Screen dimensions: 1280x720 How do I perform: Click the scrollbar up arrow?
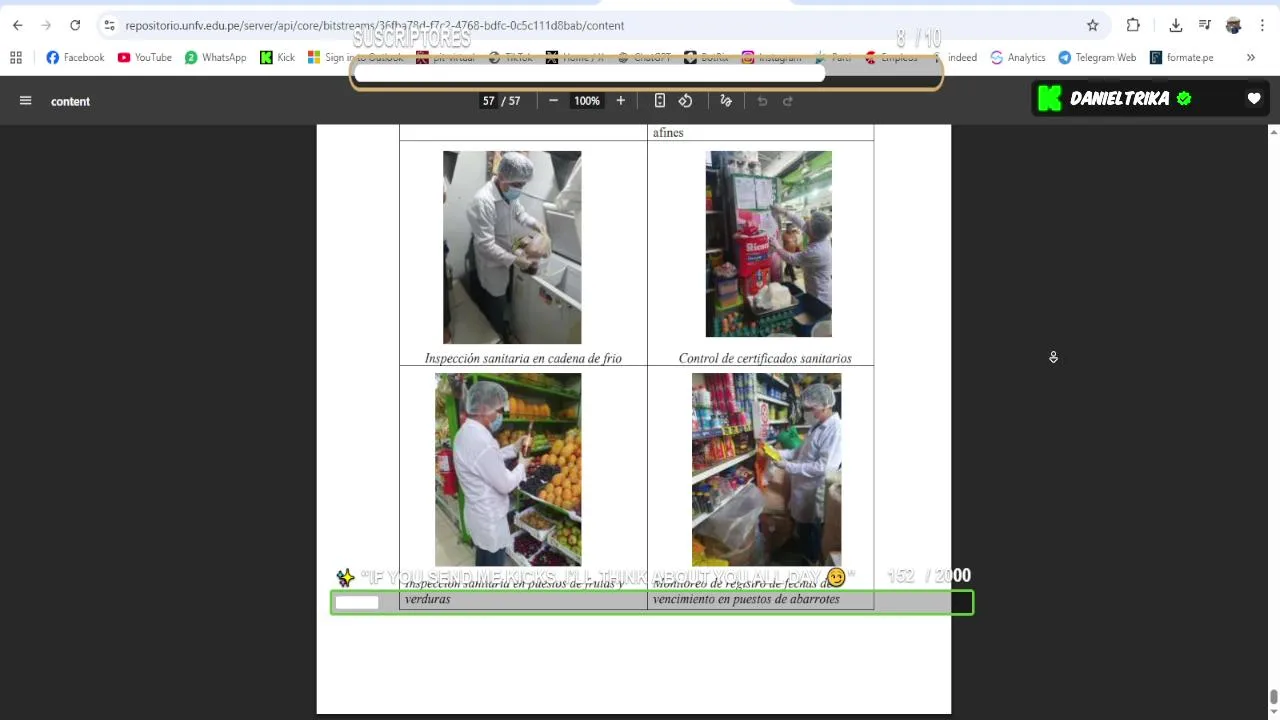1273,132
